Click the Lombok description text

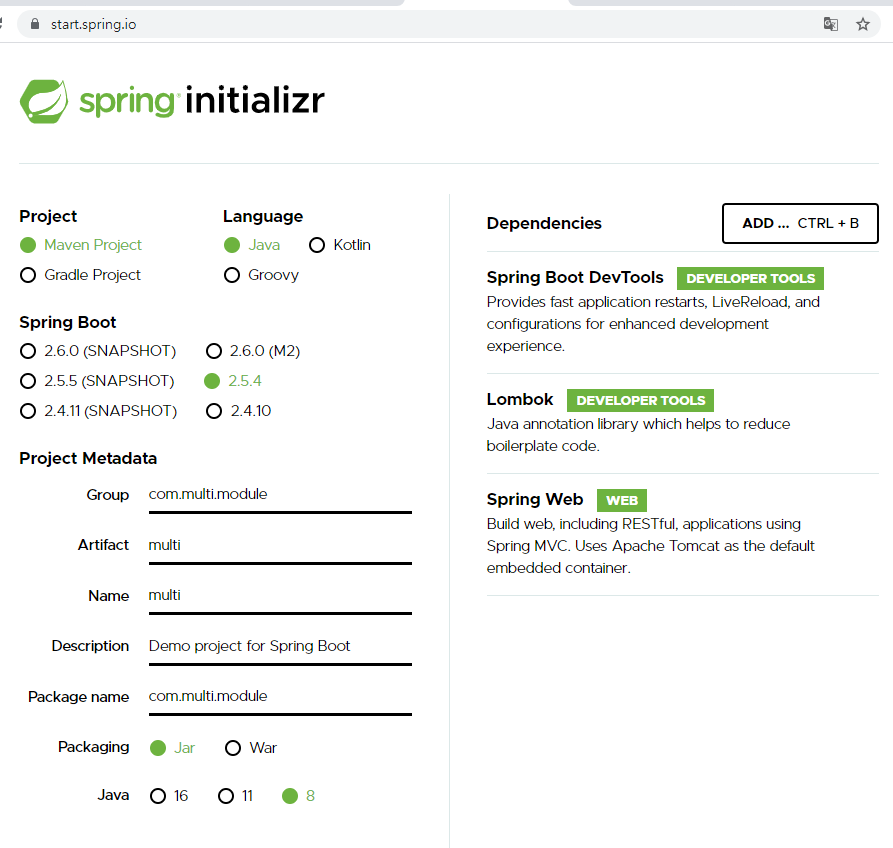[x=638, y=435]
